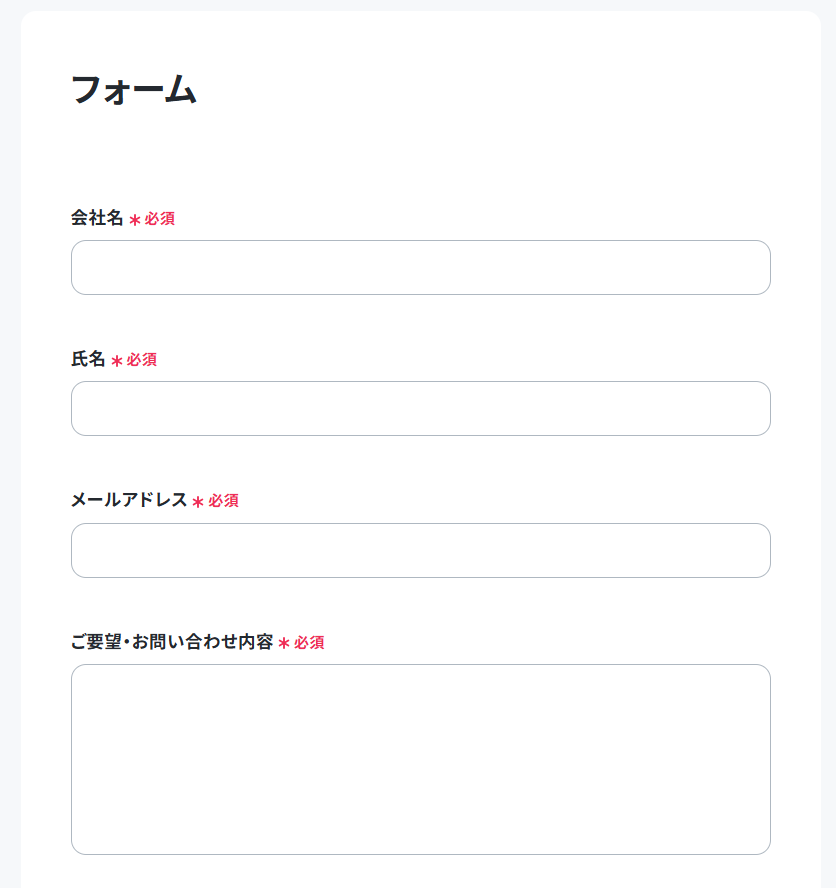Click inside the ご要望・お問い合わせ内容 textarea
The height and width of the screenshot is (888, 836).
pos(421,759)
